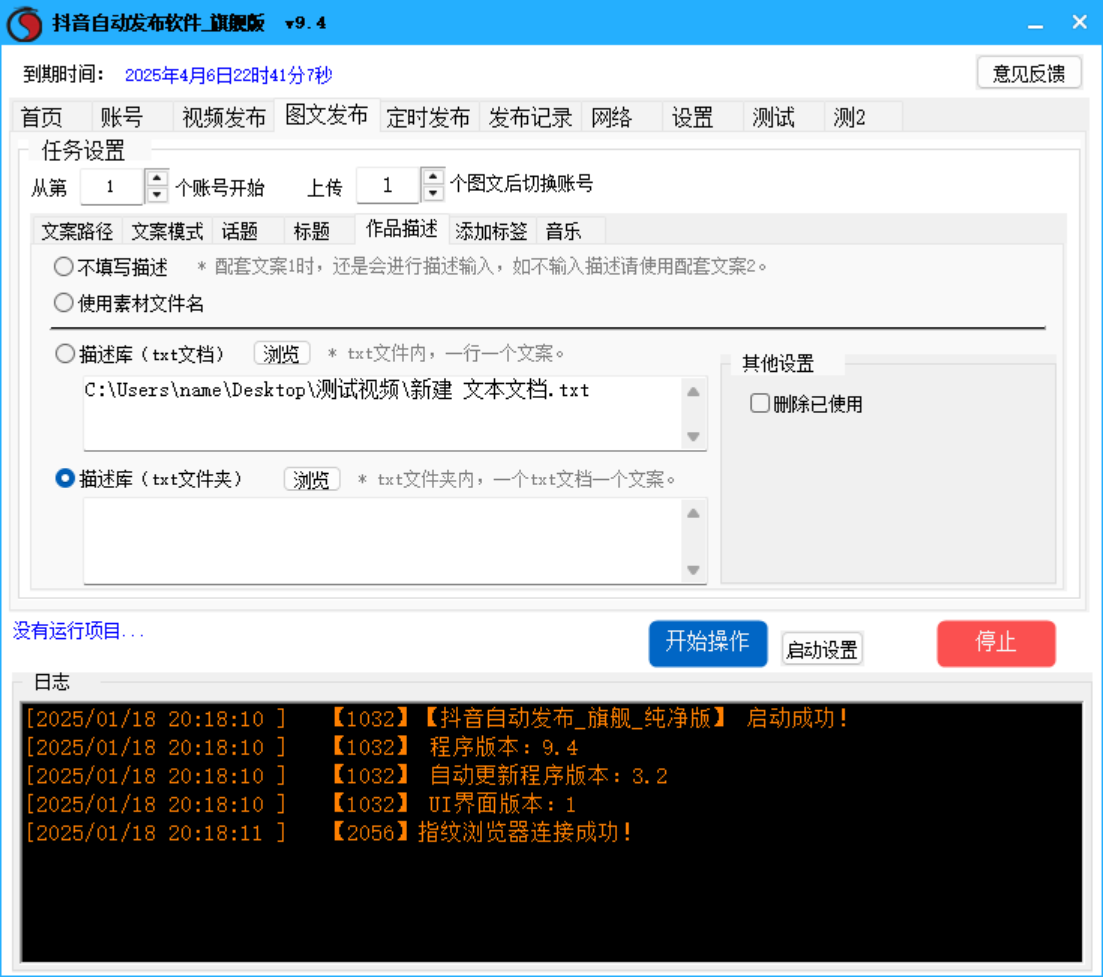1103x977 pixels.
Task: Select the 不填写描述 radio option
Action: (111, 267)
